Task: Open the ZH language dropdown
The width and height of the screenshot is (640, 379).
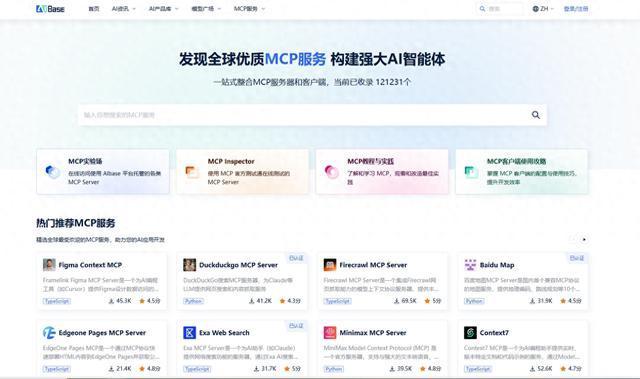Action: [543, 9]
